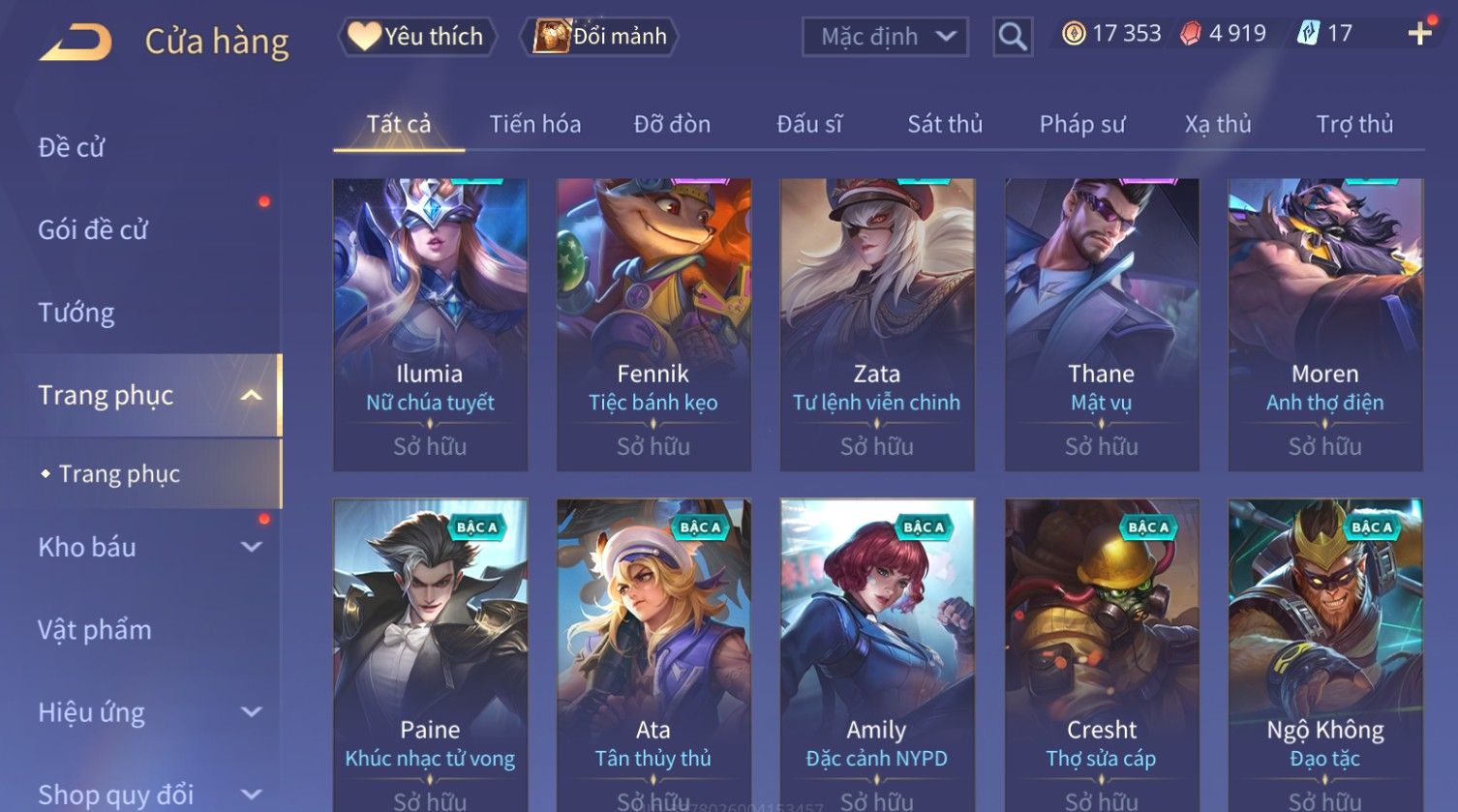Open the Mặc định sort dropdown

click(x=885, y=38)
